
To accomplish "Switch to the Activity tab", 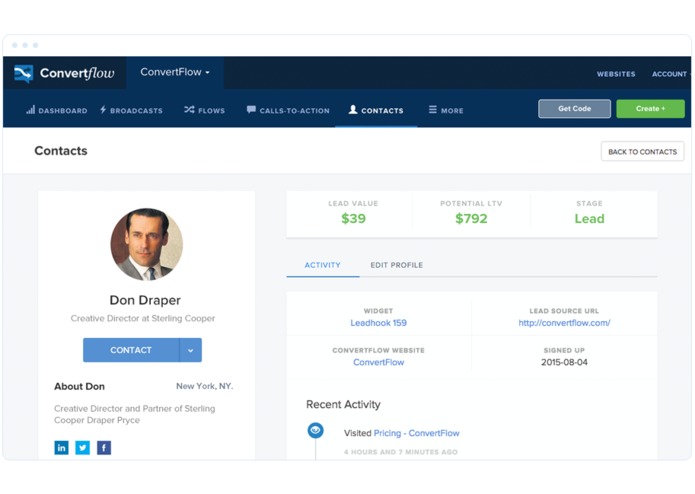I will click(323, 265).
